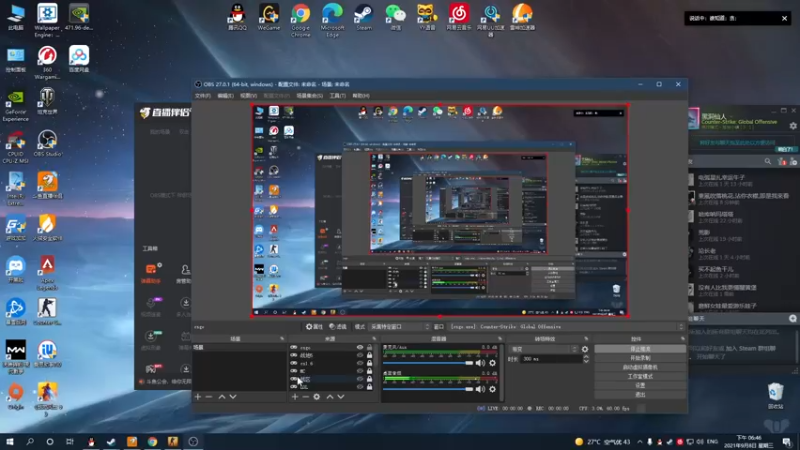Toggle lock on csgo source
This screenshot has height=450, width=800.
(x=369, y=347)
